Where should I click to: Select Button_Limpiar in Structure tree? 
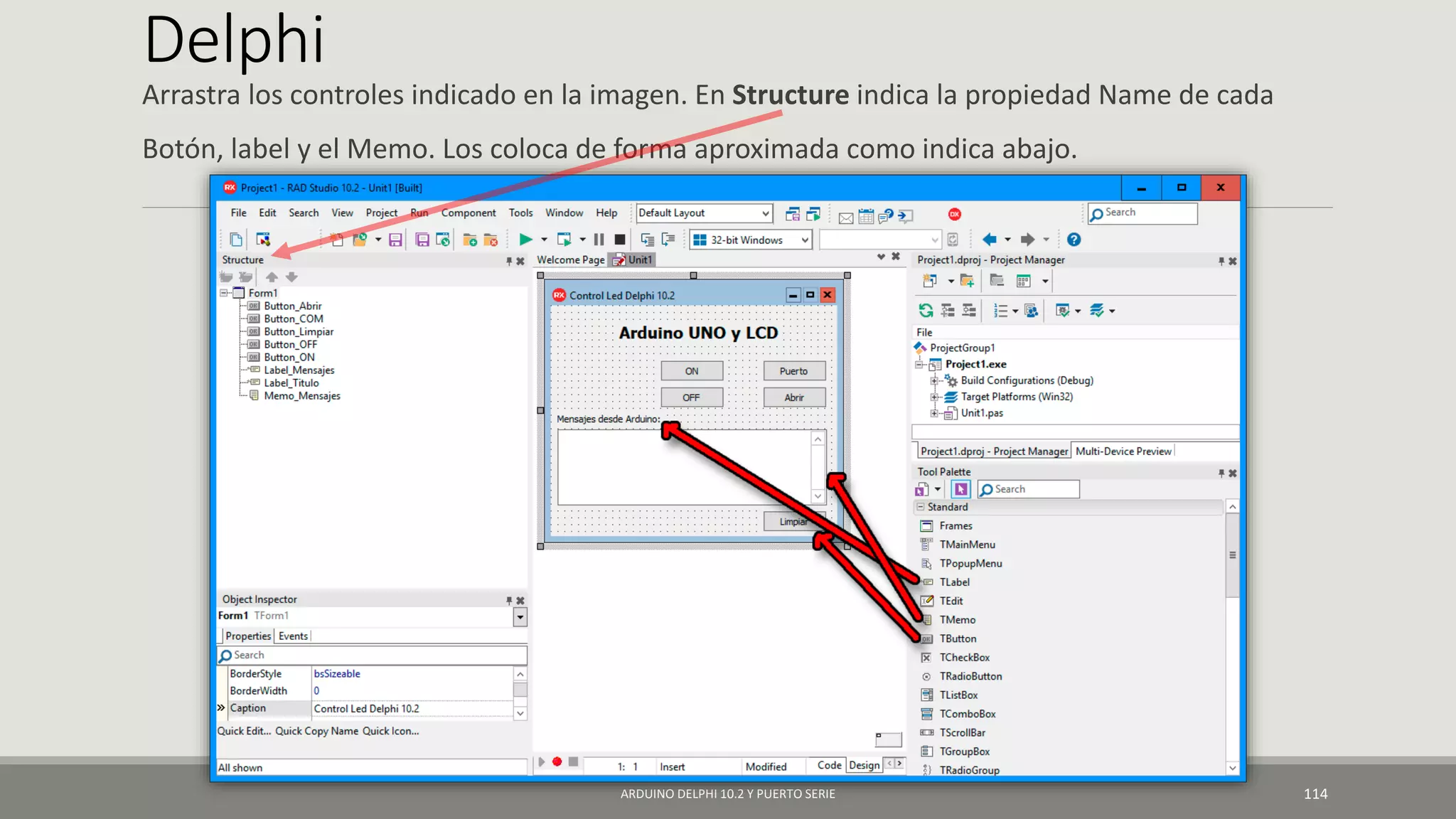point(299,332)
